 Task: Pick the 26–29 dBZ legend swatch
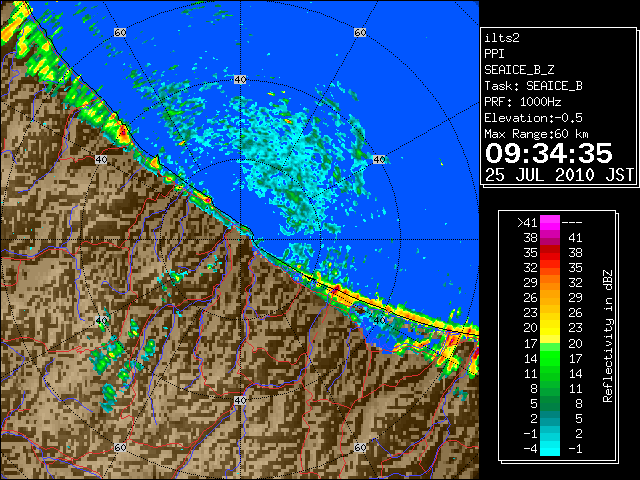coord(550,298)
